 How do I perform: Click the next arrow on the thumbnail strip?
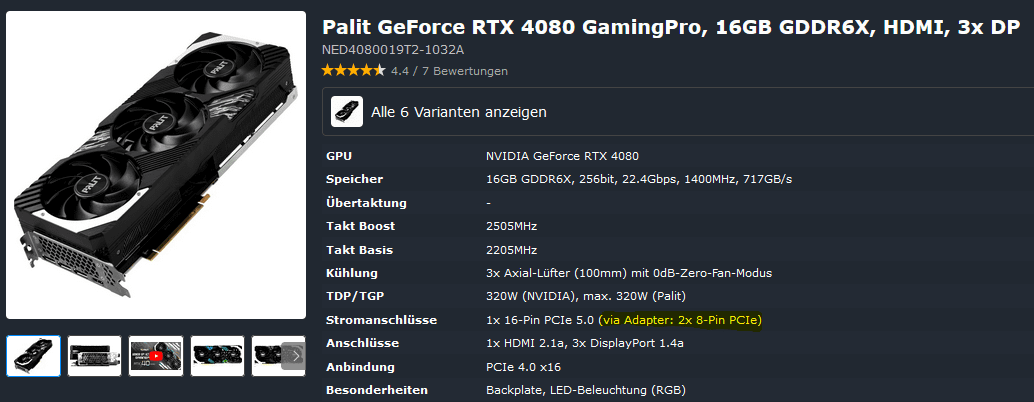coord(293,356)
